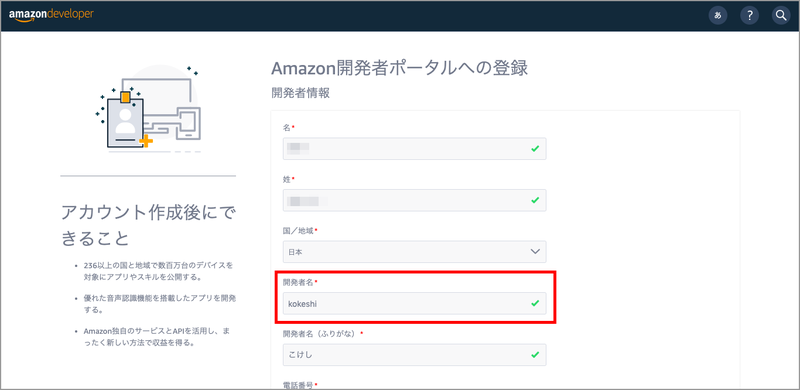Click the Amazon Developer logo

[51, 15]
